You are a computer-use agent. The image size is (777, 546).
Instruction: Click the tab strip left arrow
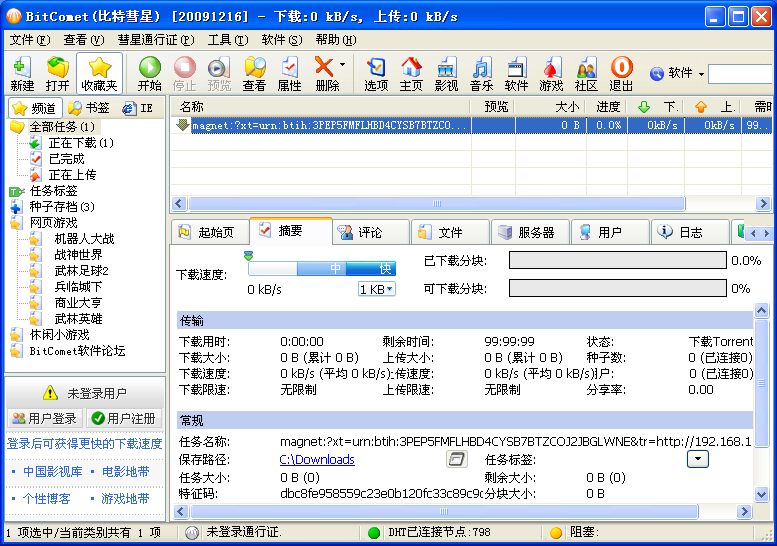753,233
